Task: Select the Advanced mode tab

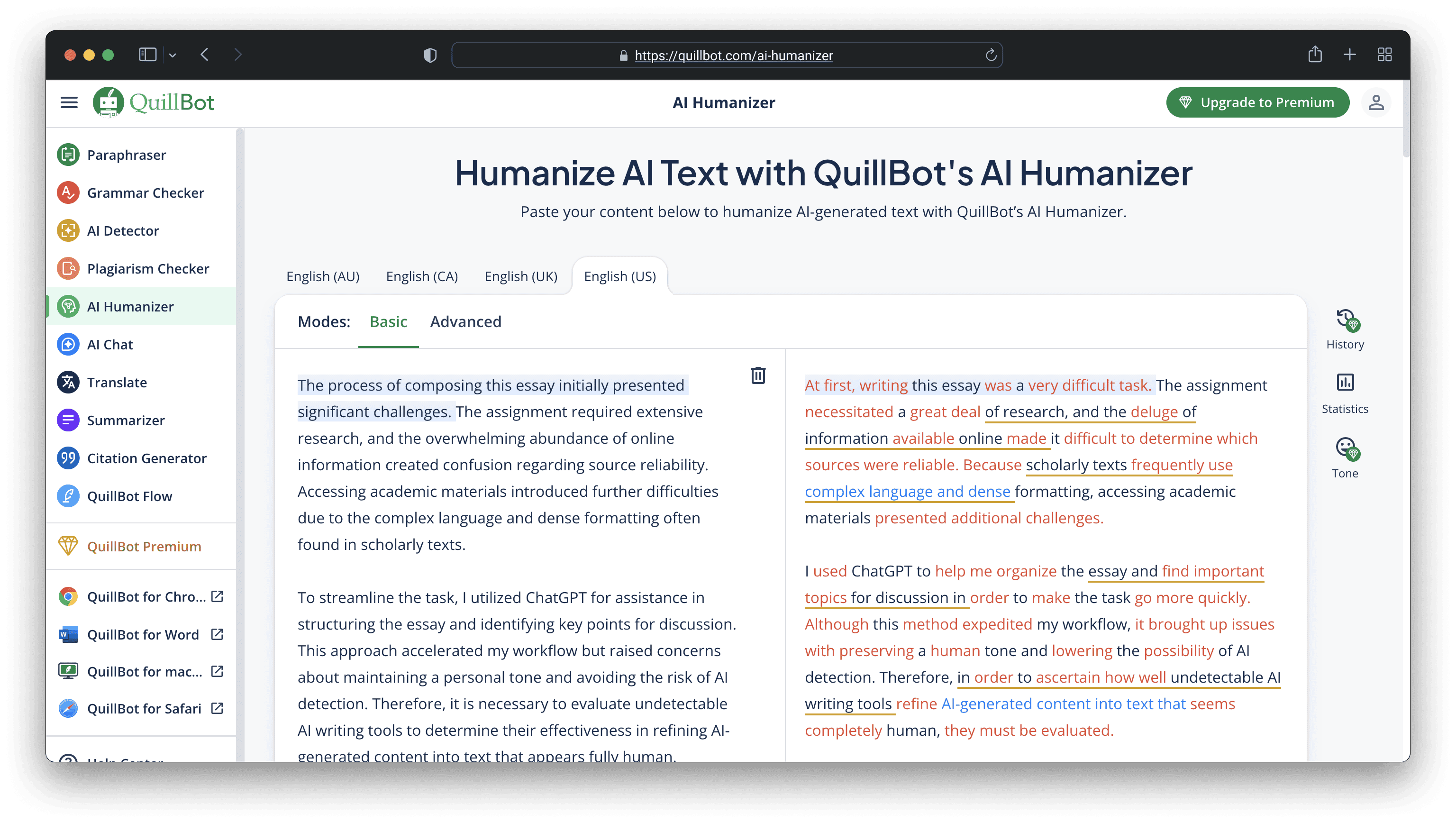Action: tap(465, 321)
